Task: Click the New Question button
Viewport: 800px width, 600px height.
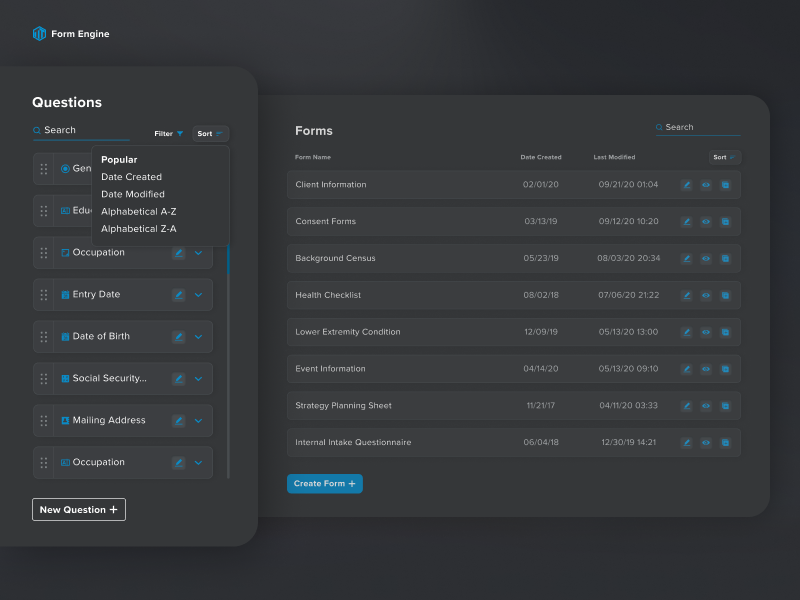Action: pos(78,509)
